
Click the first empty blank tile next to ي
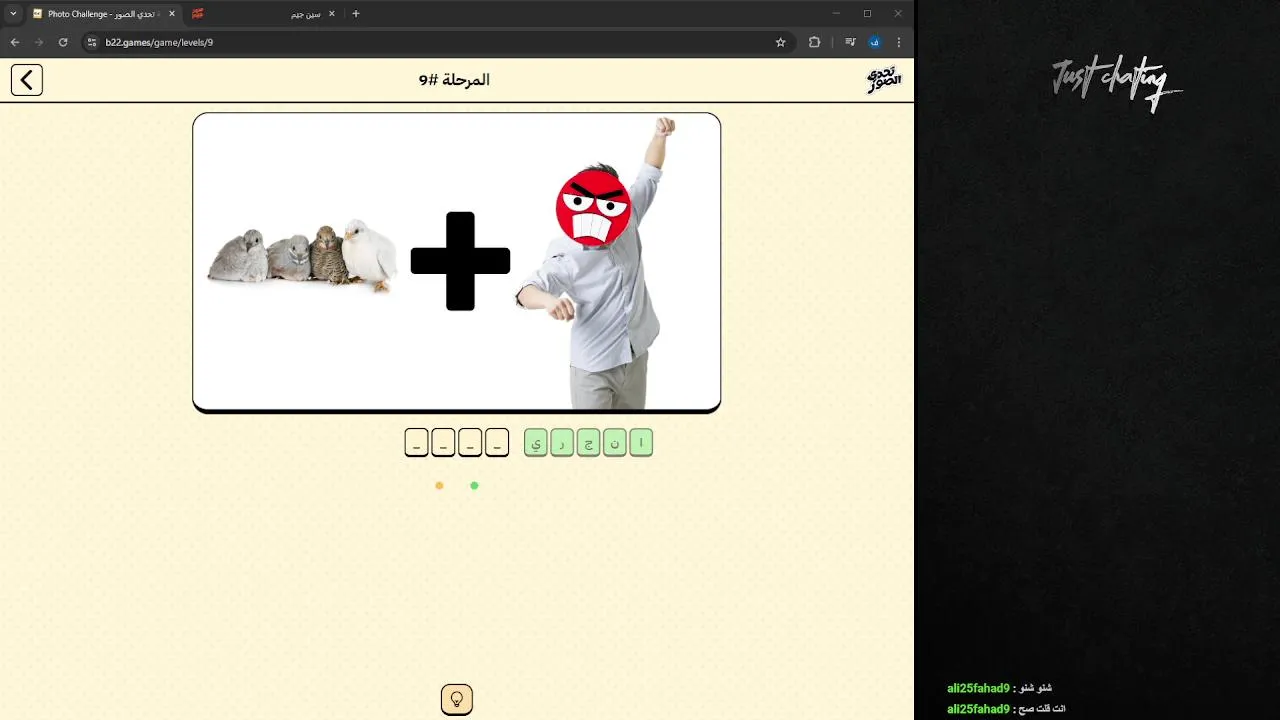pos(497,442)
